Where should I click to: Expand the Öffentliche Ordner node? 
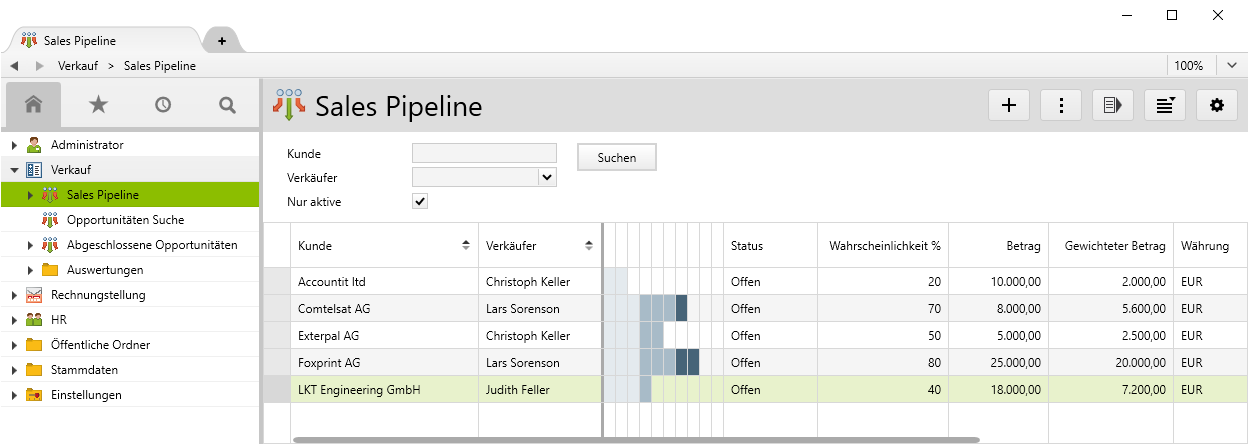click(14, 345)
